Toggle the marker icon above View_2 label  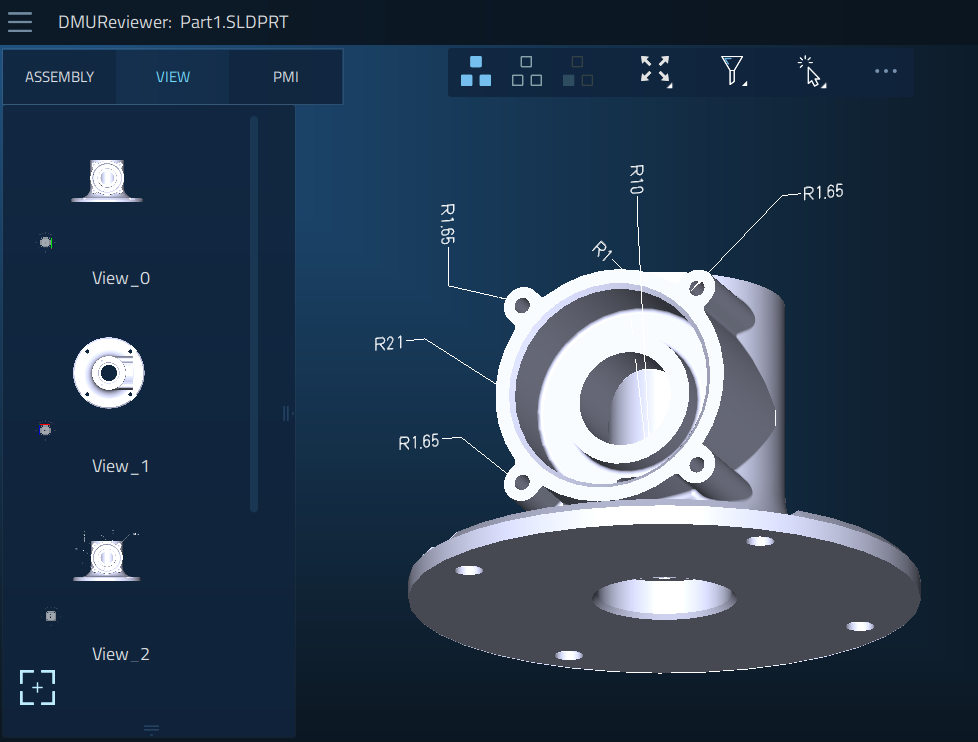coord(50,616)
